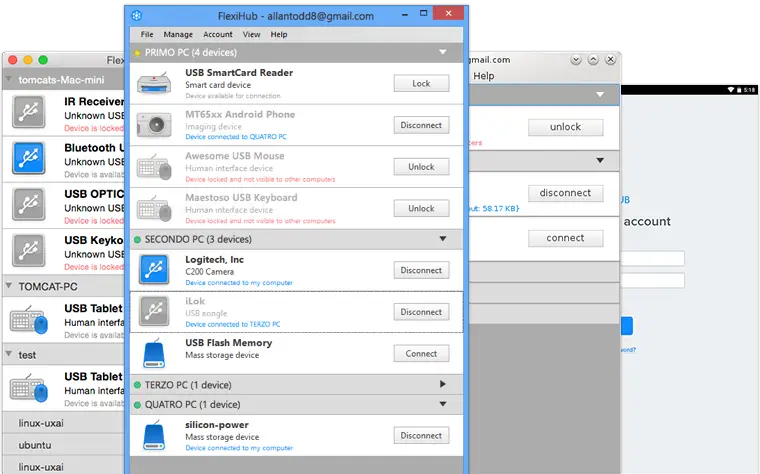
Task: Collapse the QUATRO PC device group
Action: pyautogui.click(x=443, y=404)
